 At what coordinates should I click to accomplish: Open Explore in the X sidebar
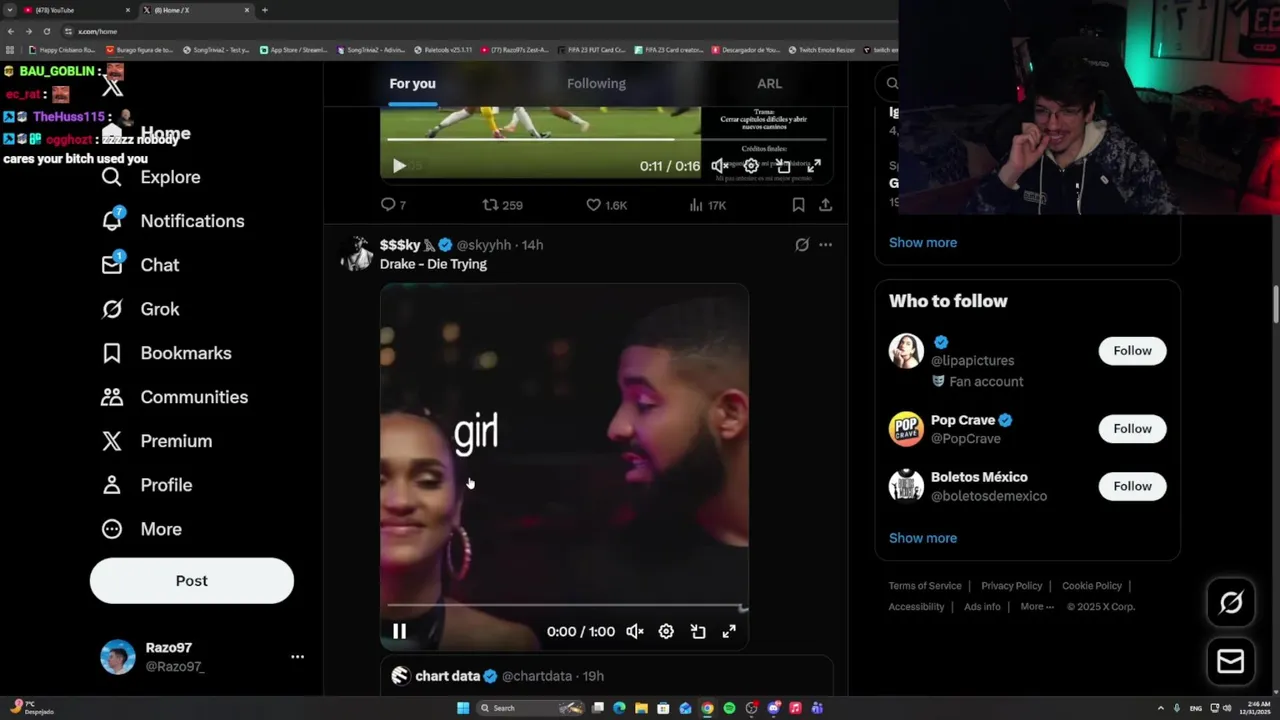point(150,177)
